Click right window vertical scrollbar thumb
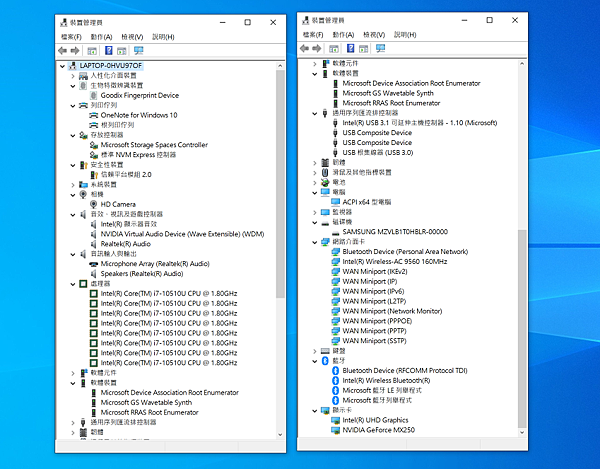This screenshot has height=469, width=600. (522, 328)
